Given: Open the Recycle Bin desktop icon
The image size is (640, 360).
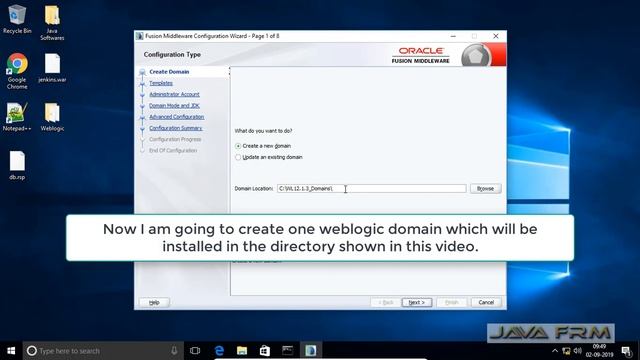Looking at the screenshot, I should click(x=17, y=19).
